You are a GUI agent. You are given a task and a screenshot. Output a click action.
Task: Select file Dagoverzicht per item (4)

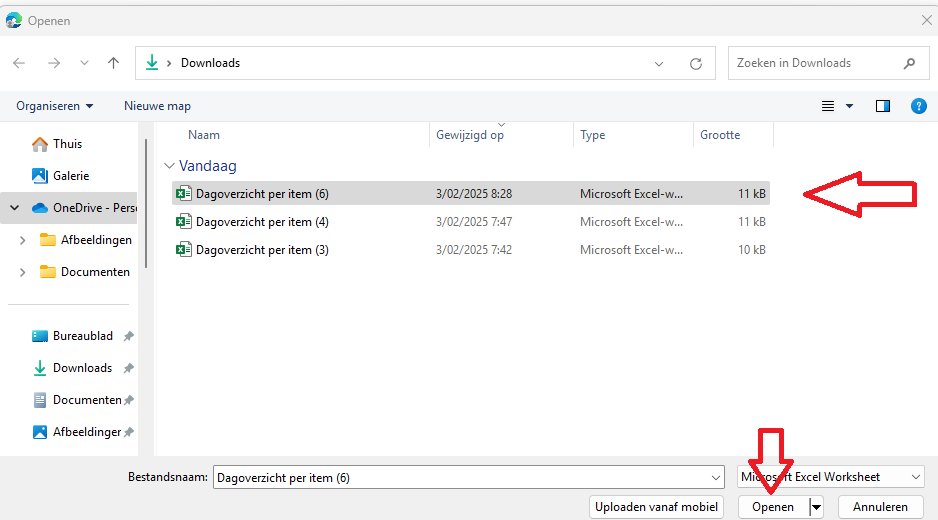pos(262,222)
